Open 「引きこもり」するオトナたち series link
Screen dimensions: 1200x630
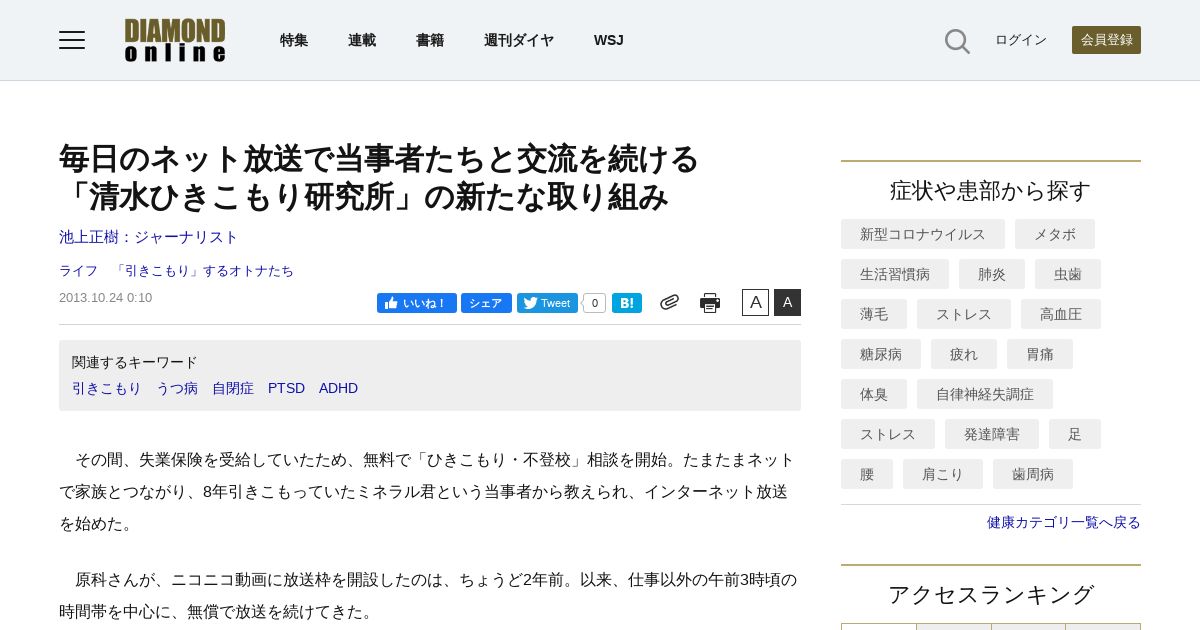pos(203,271)
